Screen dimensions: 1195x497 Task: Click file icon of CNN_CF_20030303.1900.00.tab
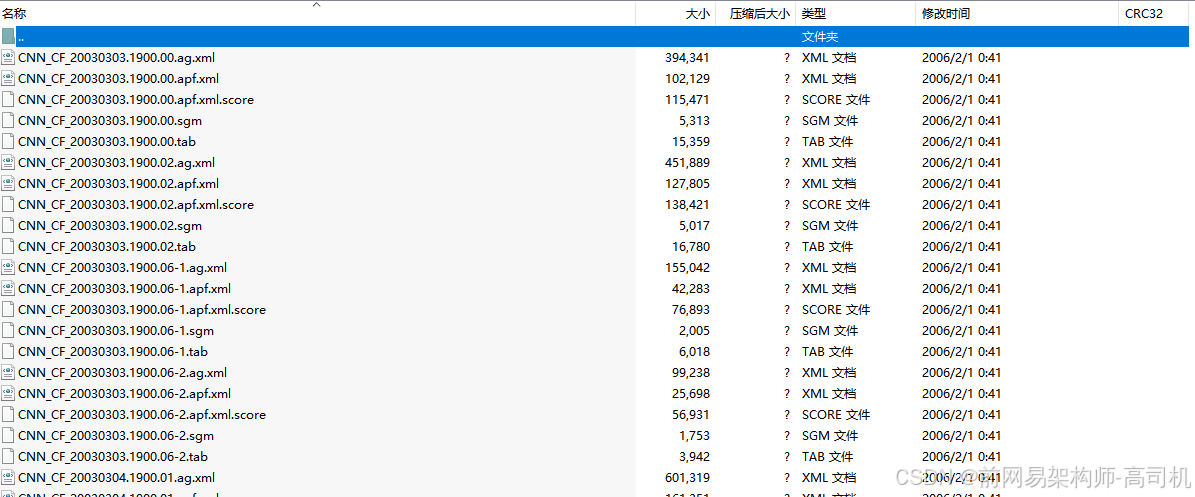(x=8, y=142)
